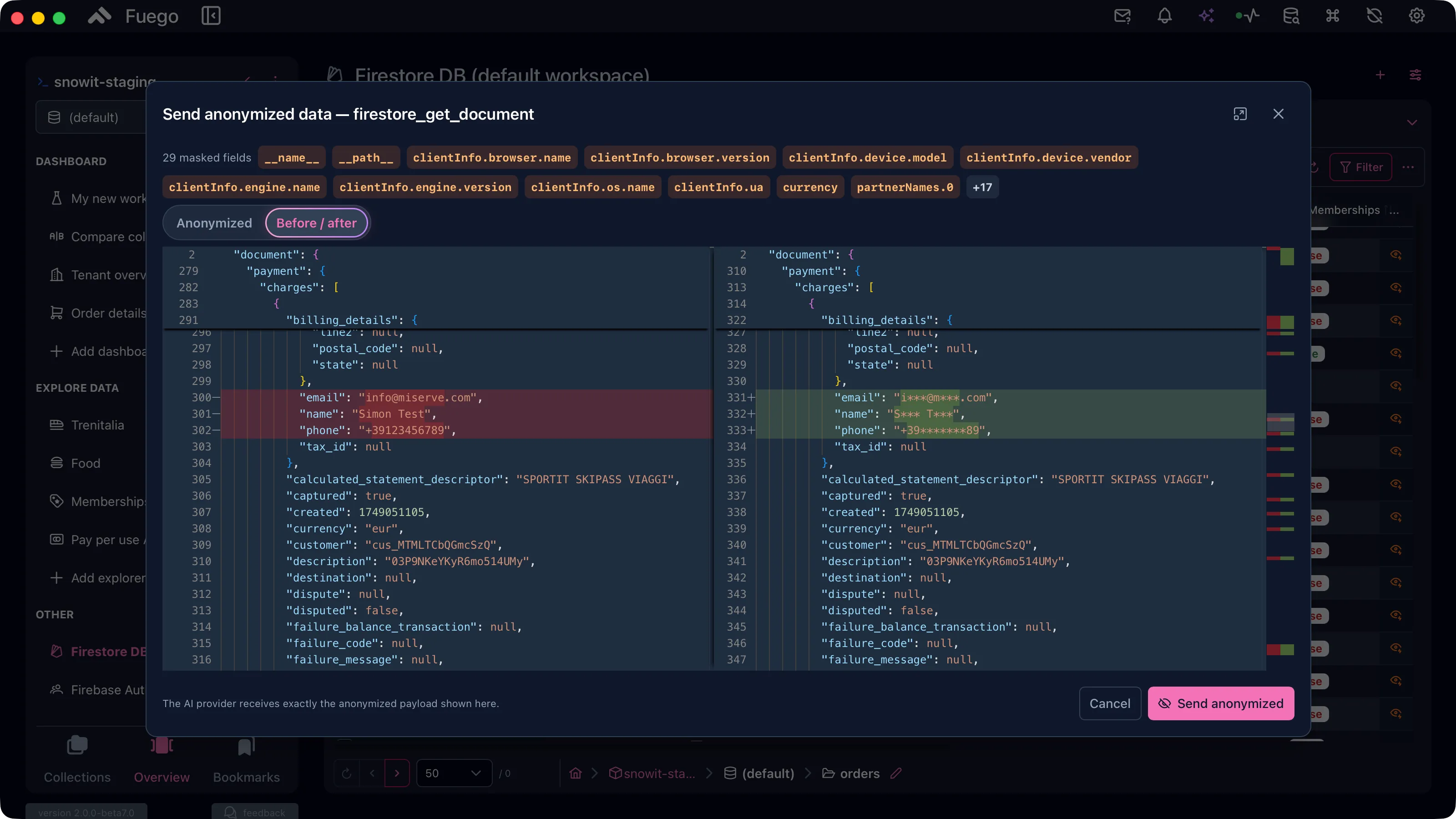The height and width of the screenshot is (819, 1456).
Task: Refresh results with the reload icon in pagination
Action: point(347,773)
